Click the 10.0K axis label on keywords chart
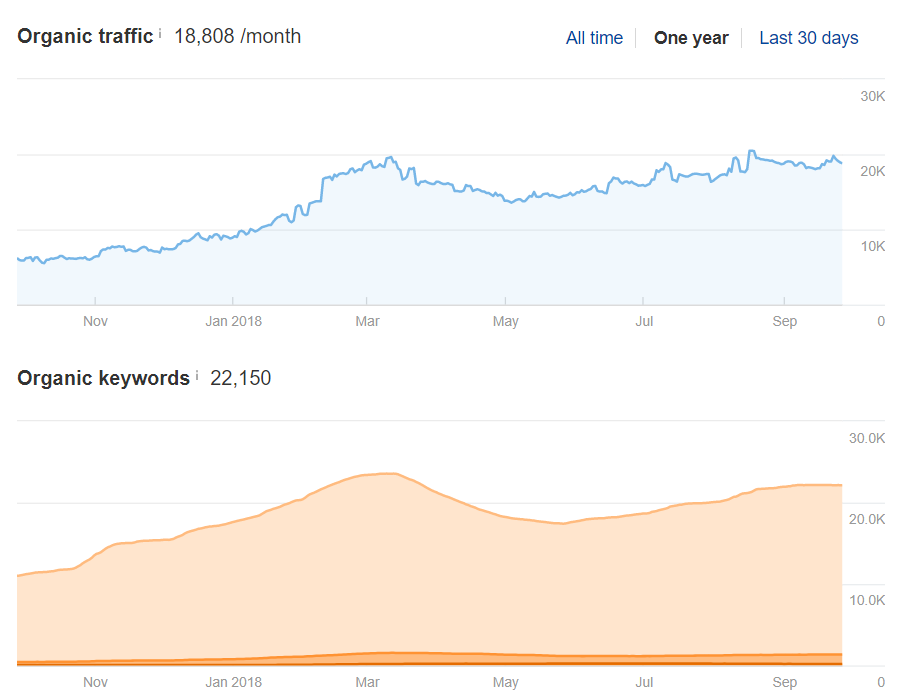Viewport: 902px width, 699px height. point(867,601)
